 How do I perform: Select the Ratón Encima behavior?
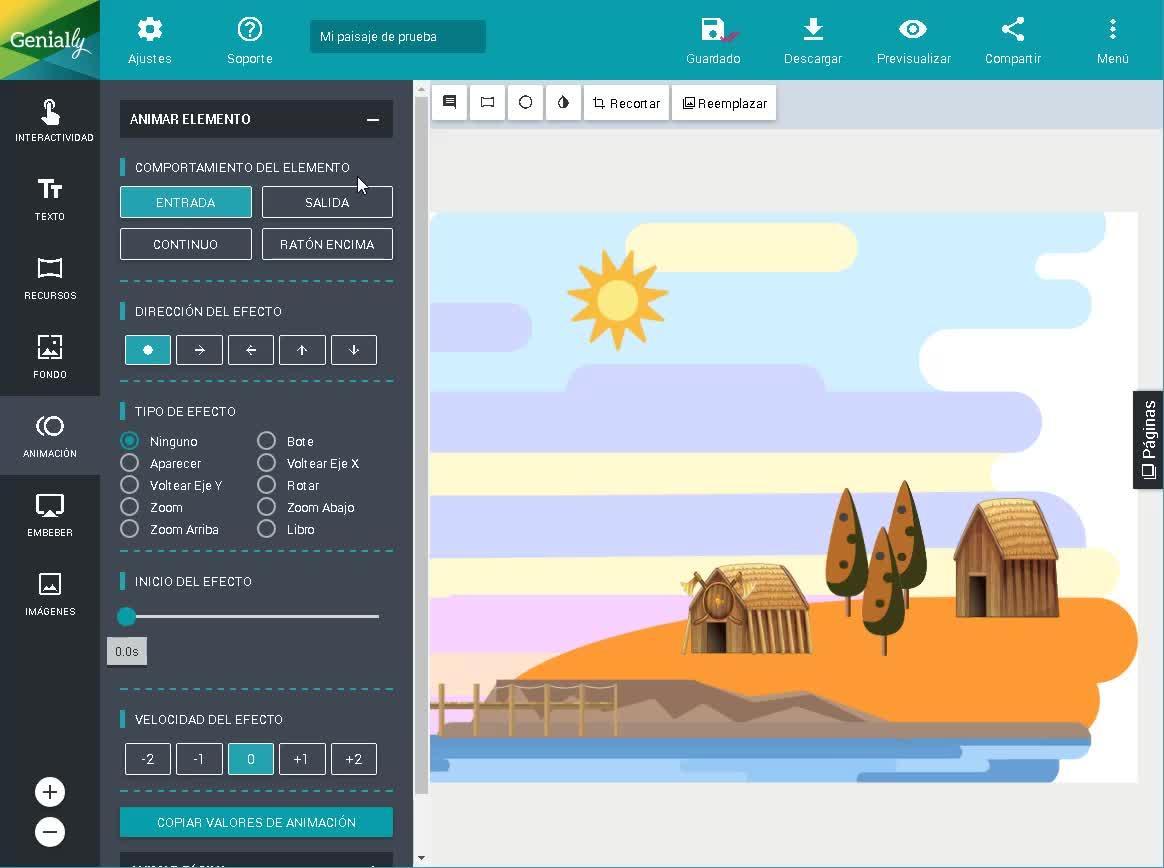pyautogui.click(x=327, y=244)
